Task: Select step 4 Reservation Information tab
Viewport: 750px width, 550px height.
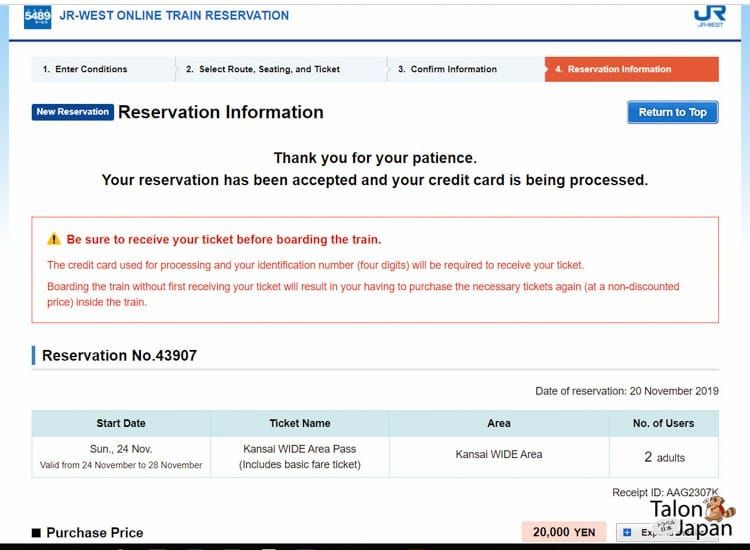Action: click(x=631, y=69)
